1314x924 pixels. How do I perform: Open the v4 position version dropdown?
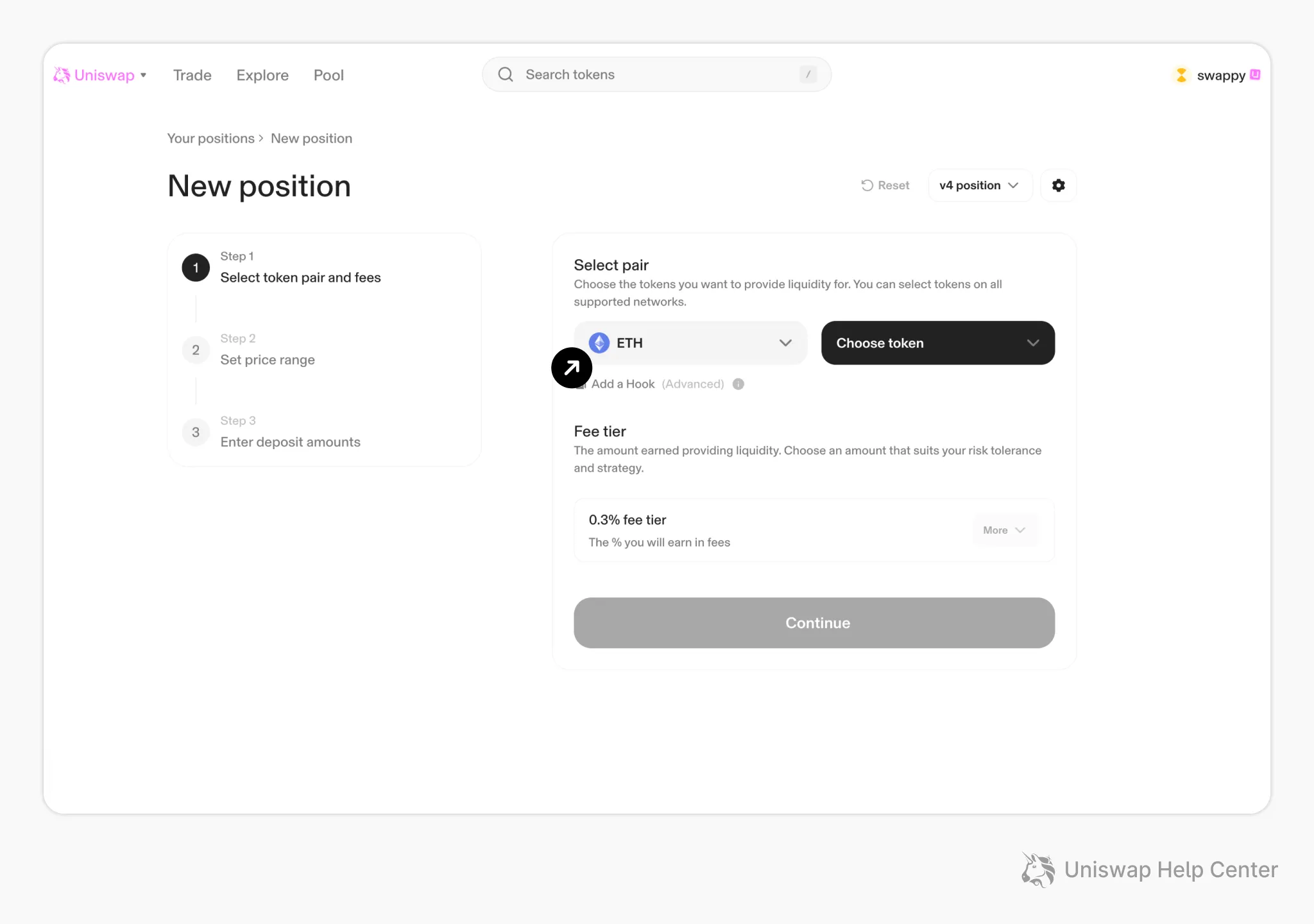(x=980, y=185)
